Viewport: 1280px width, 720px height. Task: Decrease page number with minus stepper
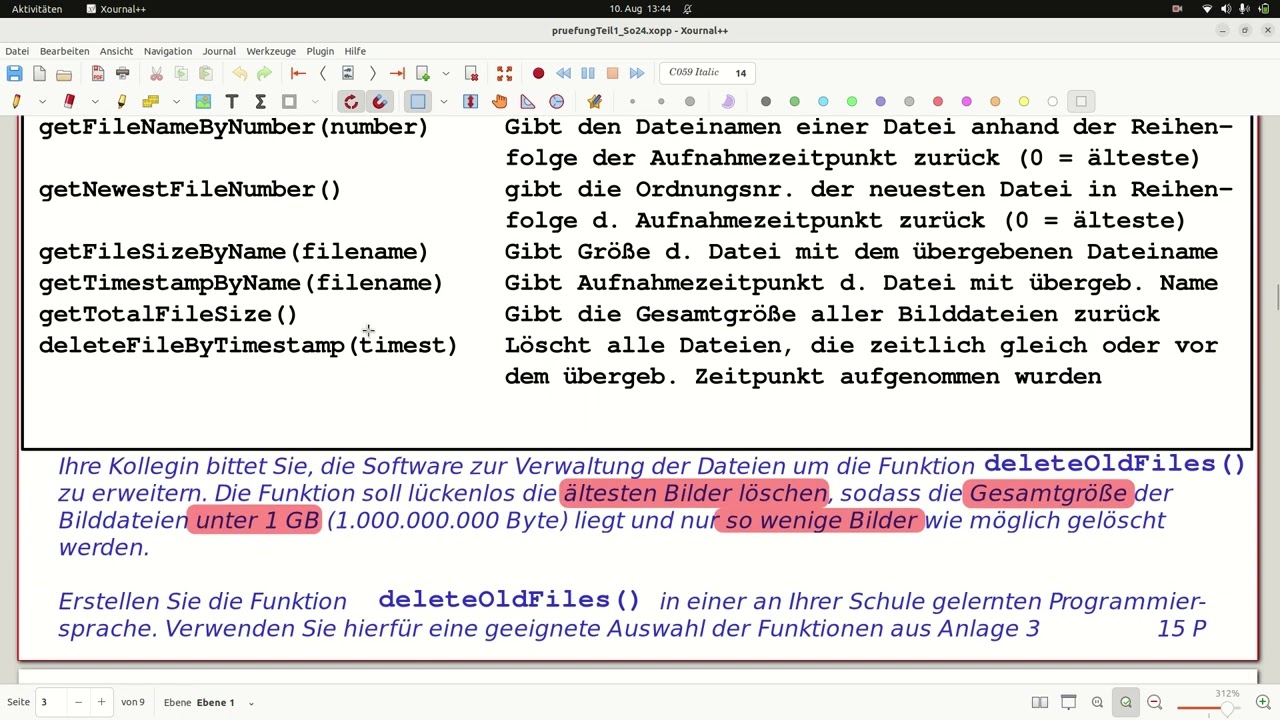(78, 702)
